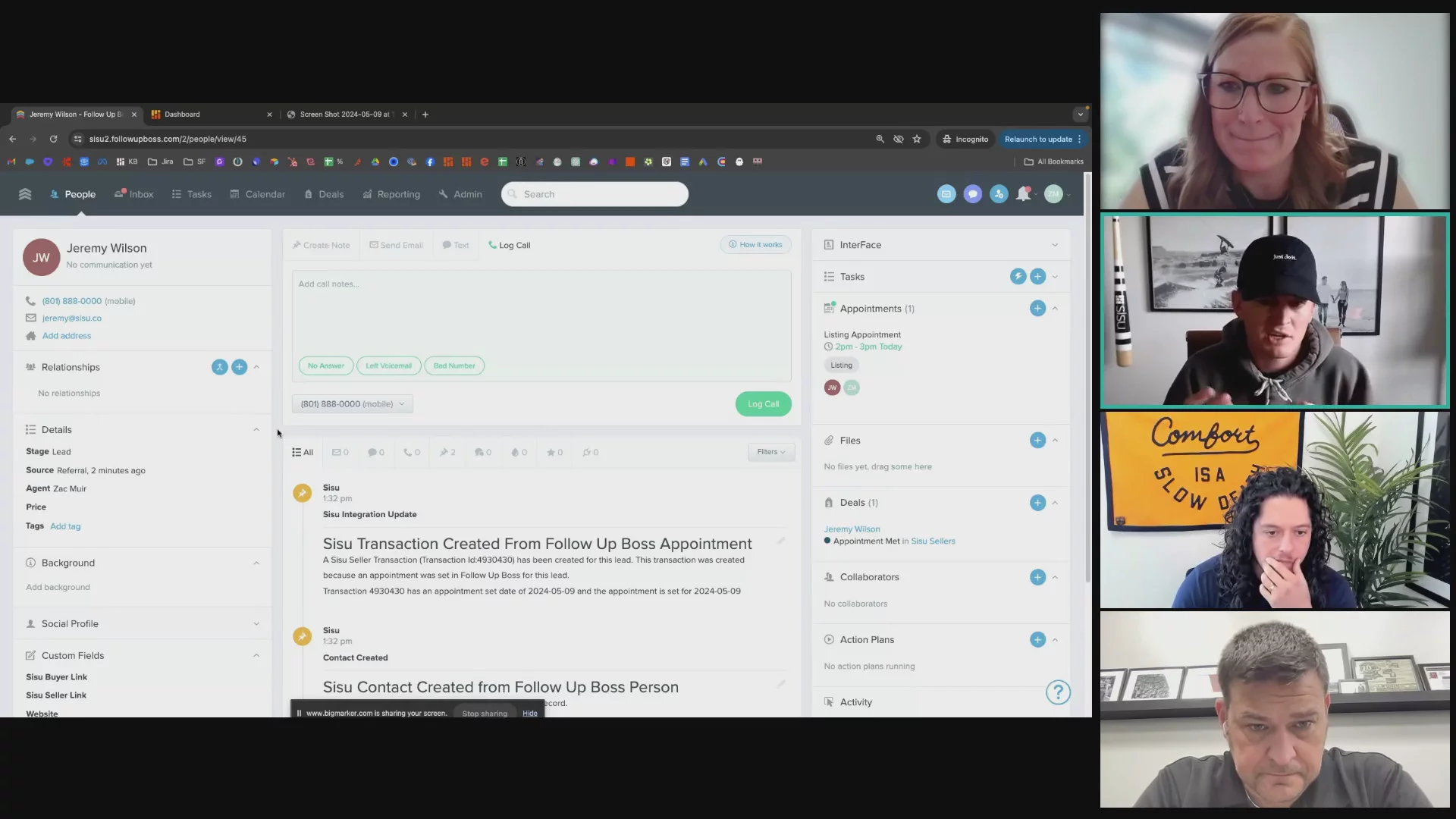The image size is (1456, 819).
Task: Click Relaunch to update button
Action: [x=1043, y=140]
